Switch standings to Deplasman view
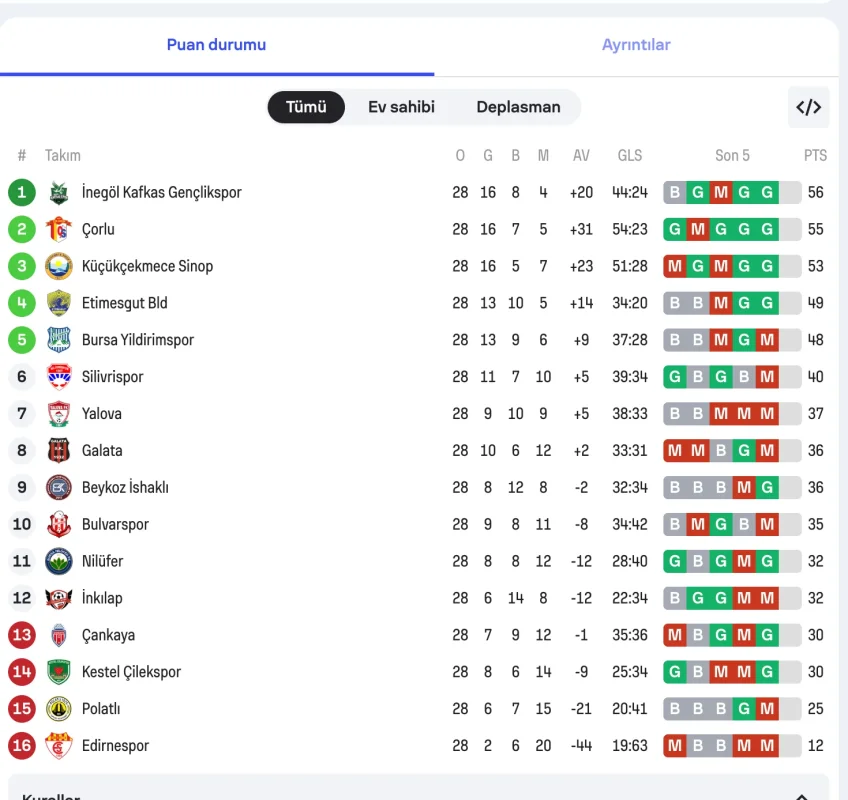 pos(518,107)
